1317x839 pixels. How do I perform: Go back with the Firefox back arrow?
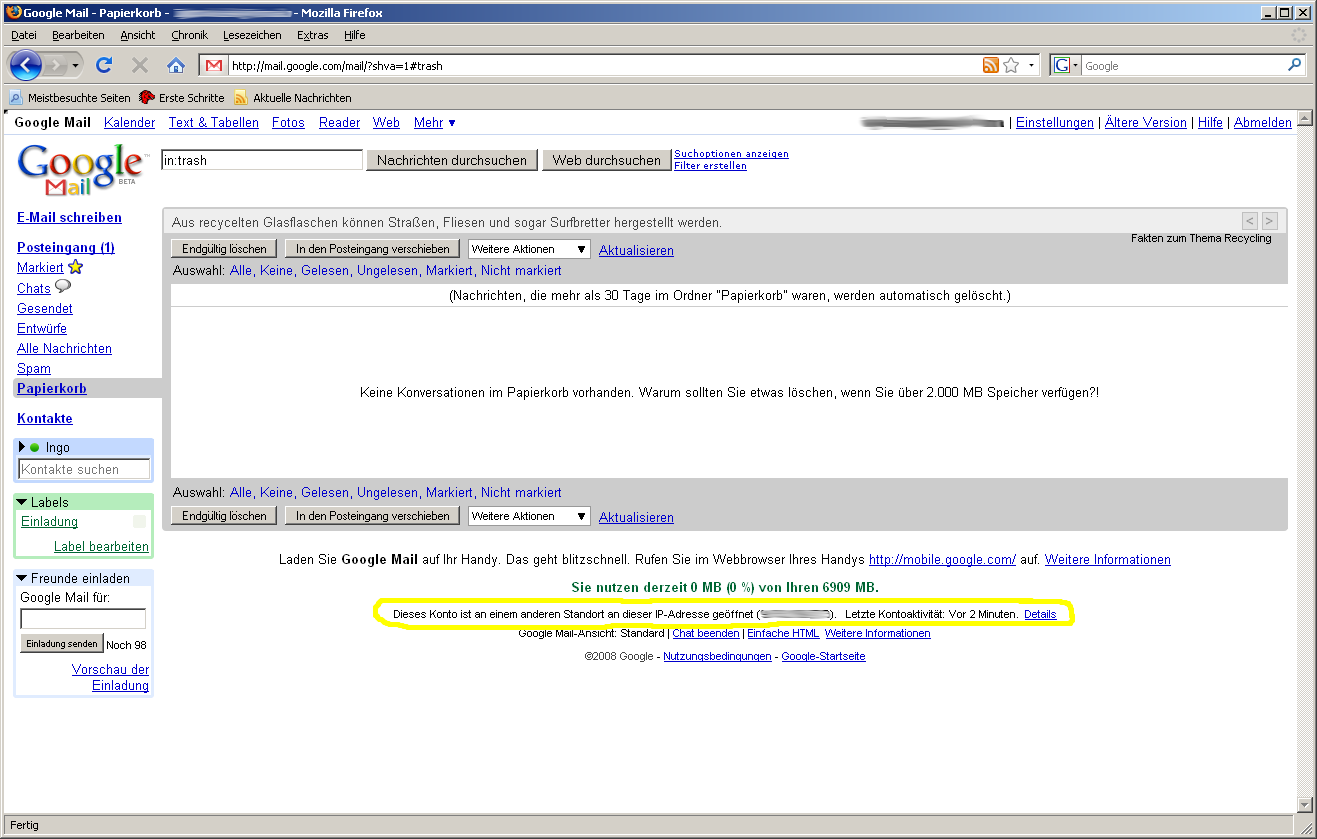(x=26, y=66)
